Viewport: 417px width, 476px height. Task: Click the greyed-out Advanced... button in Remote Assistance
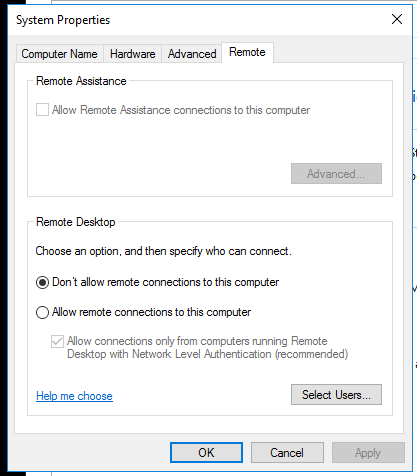point(336,173)
